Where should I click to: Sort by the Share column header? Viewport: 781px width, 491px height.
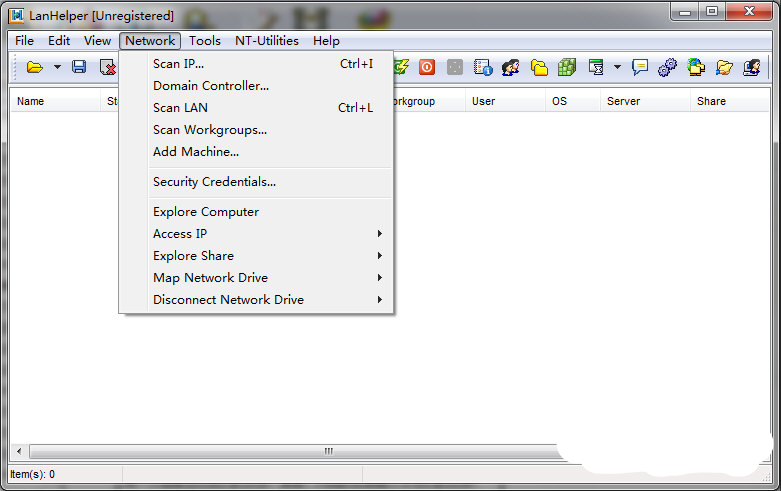coord(730,101)
